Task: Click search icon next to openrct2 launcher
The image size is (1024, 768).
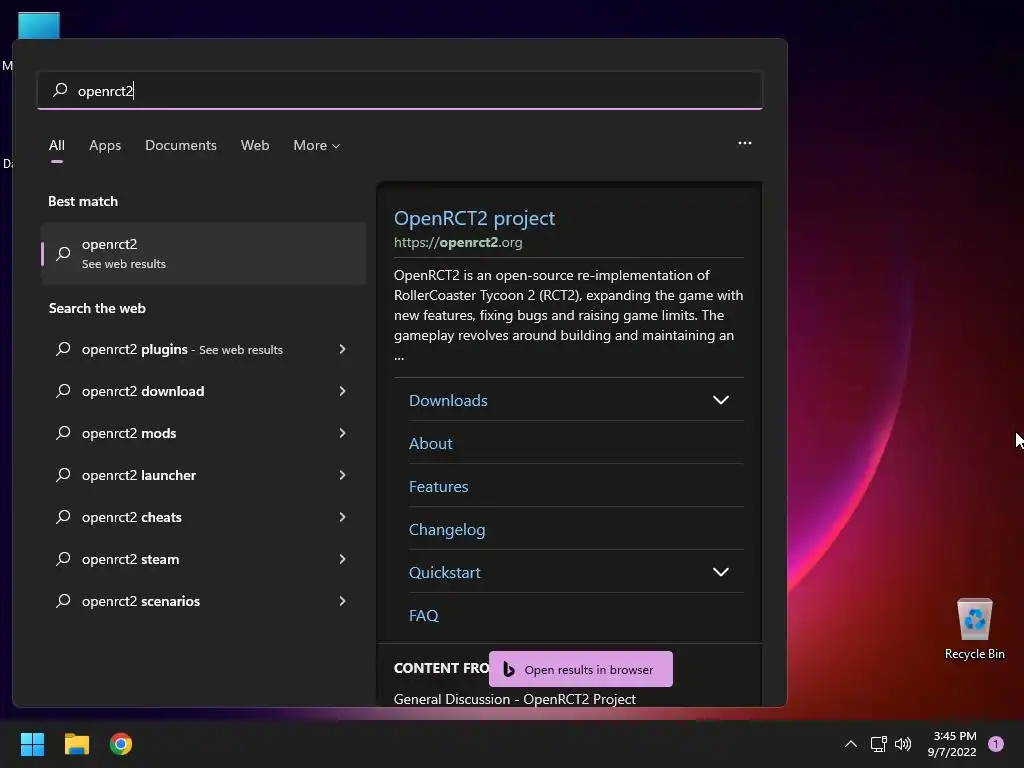Action: pos(63,475)
